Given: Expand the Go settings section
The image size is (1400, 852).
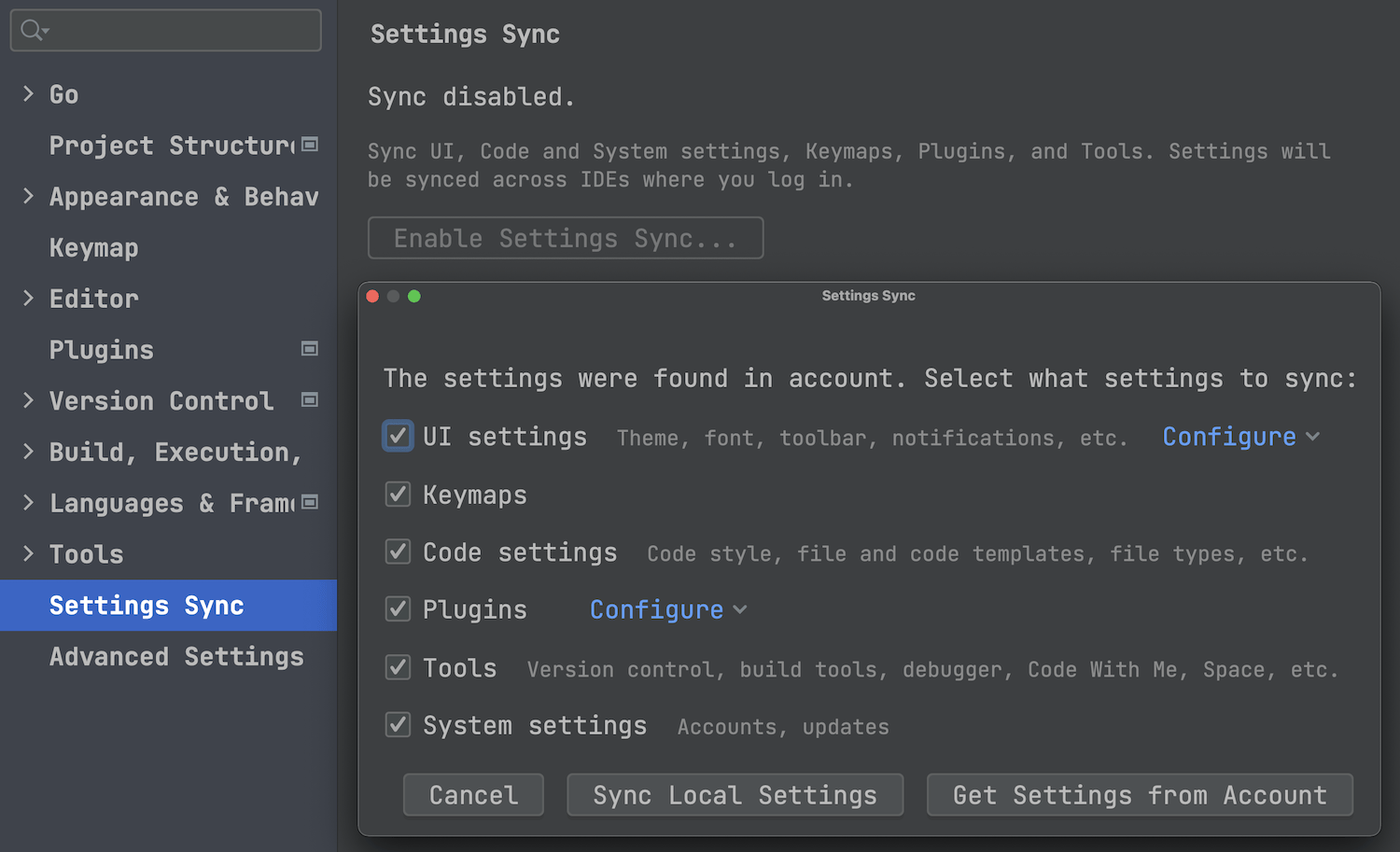Looking at the screenshot, I should [28, 94].
